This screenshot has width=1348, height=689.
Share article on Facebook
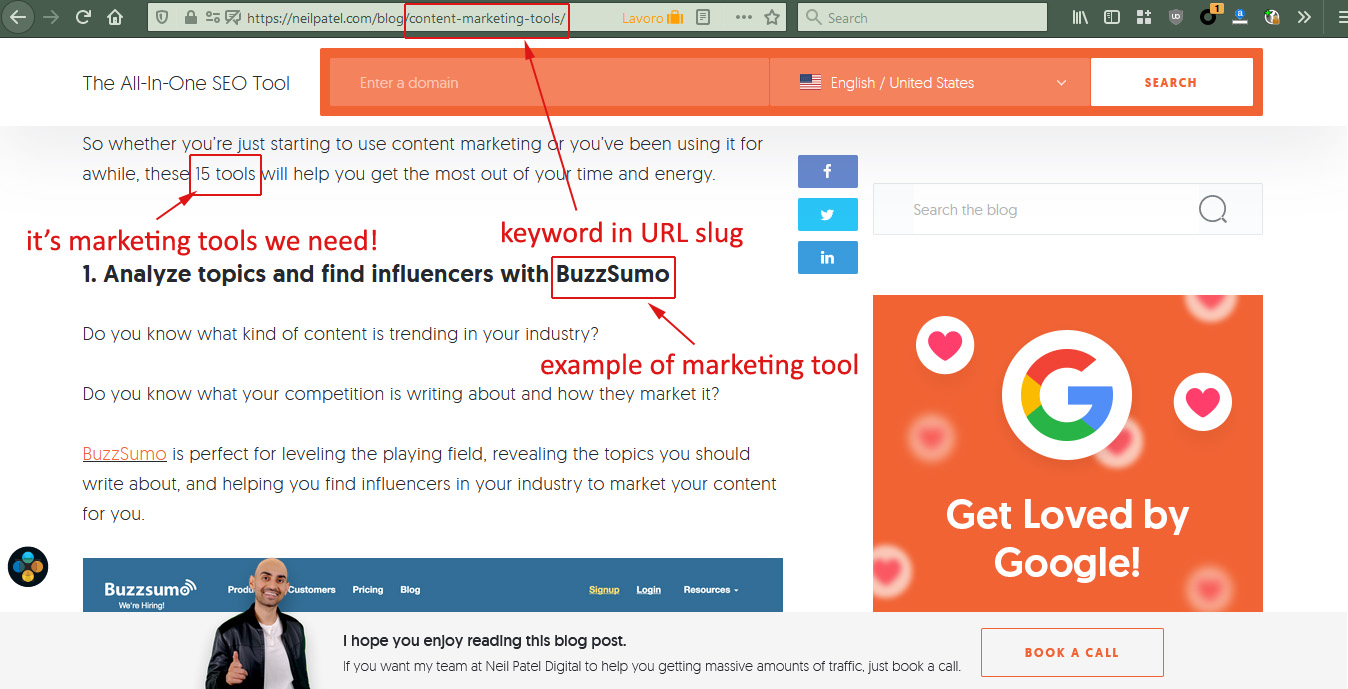[x=828, y=172]
